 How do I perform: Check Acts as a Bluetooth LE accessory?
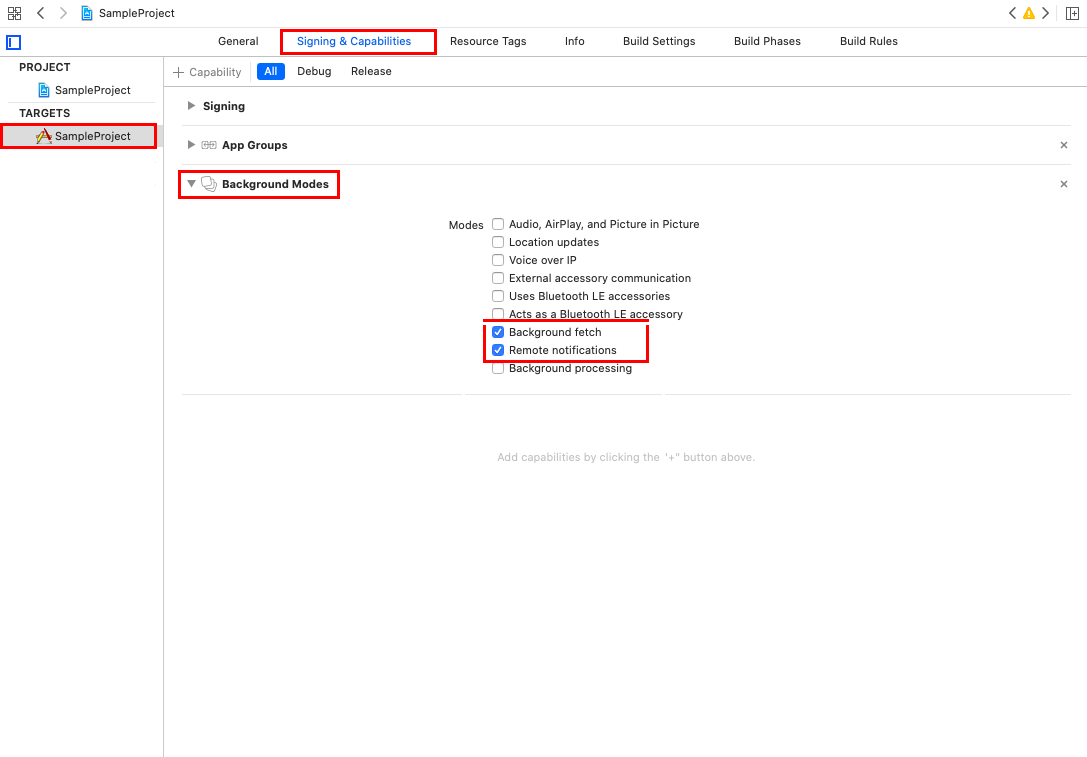coord(498,314)
